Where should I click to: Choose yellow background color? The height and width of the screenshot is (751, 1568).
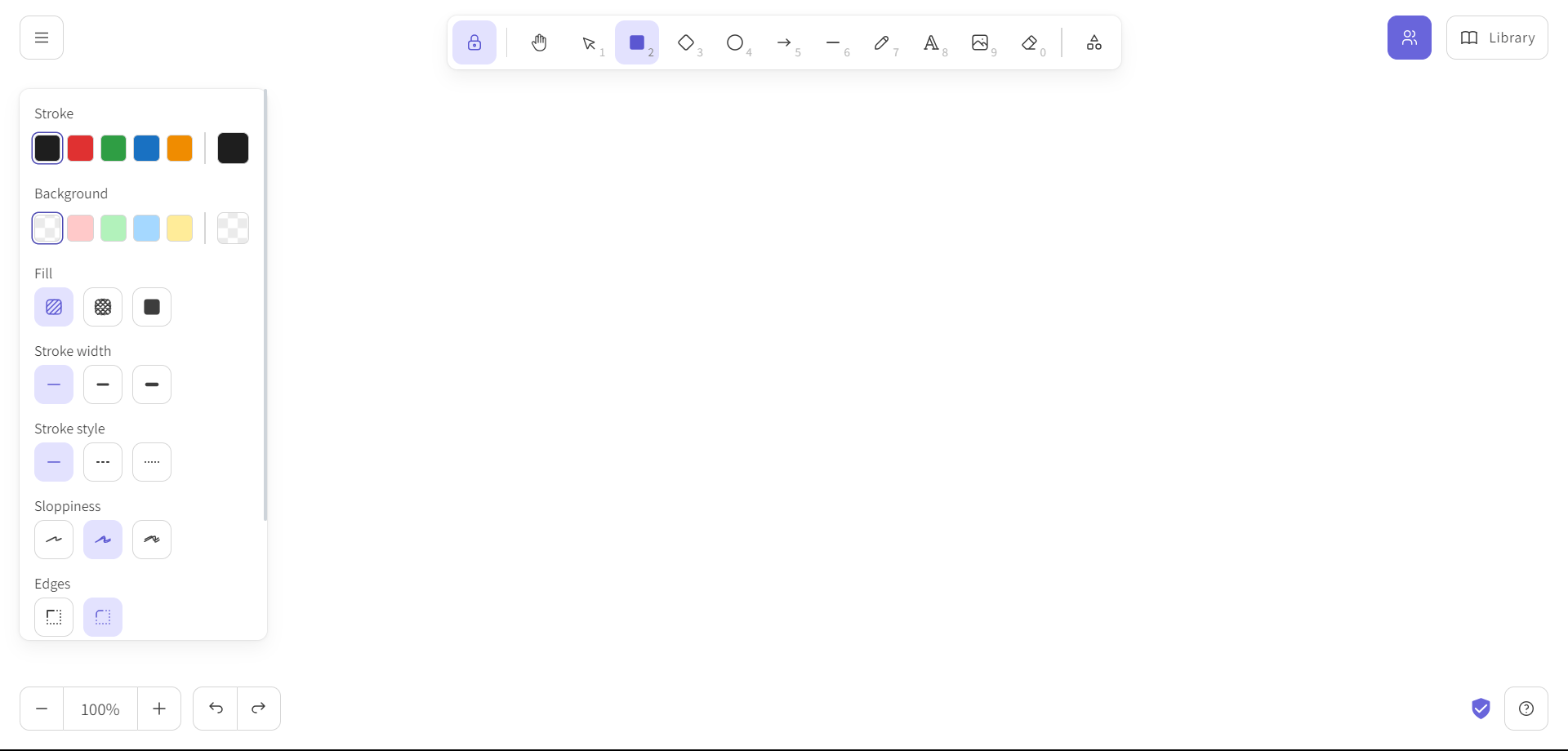pyautogui.click(x=180, y=228)
